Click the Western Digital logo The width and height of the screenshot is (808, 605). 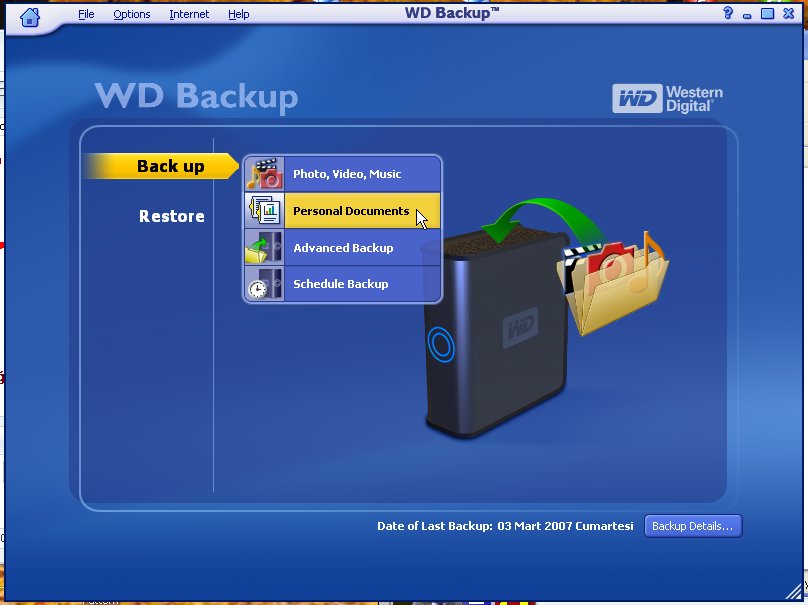[667, 98]
